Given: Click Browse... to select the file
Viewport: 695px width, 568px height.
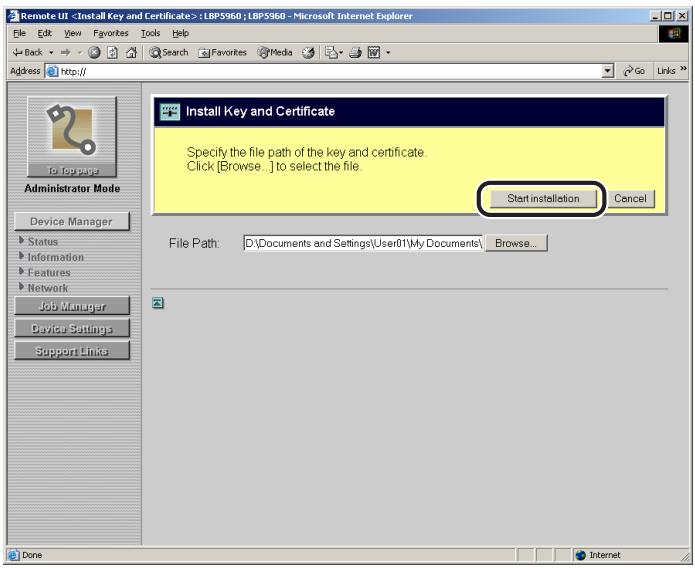Looking at the screenshot, I should click(x=516, y=243).
